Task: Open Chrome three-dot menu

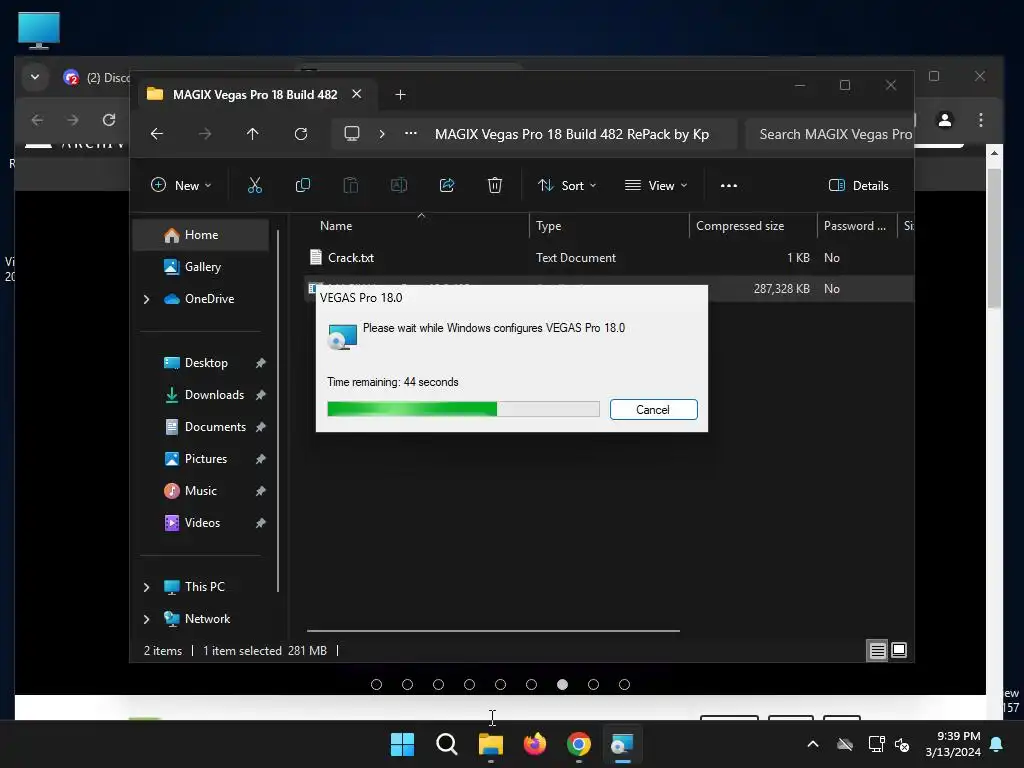Action: (x=981, y=120)
